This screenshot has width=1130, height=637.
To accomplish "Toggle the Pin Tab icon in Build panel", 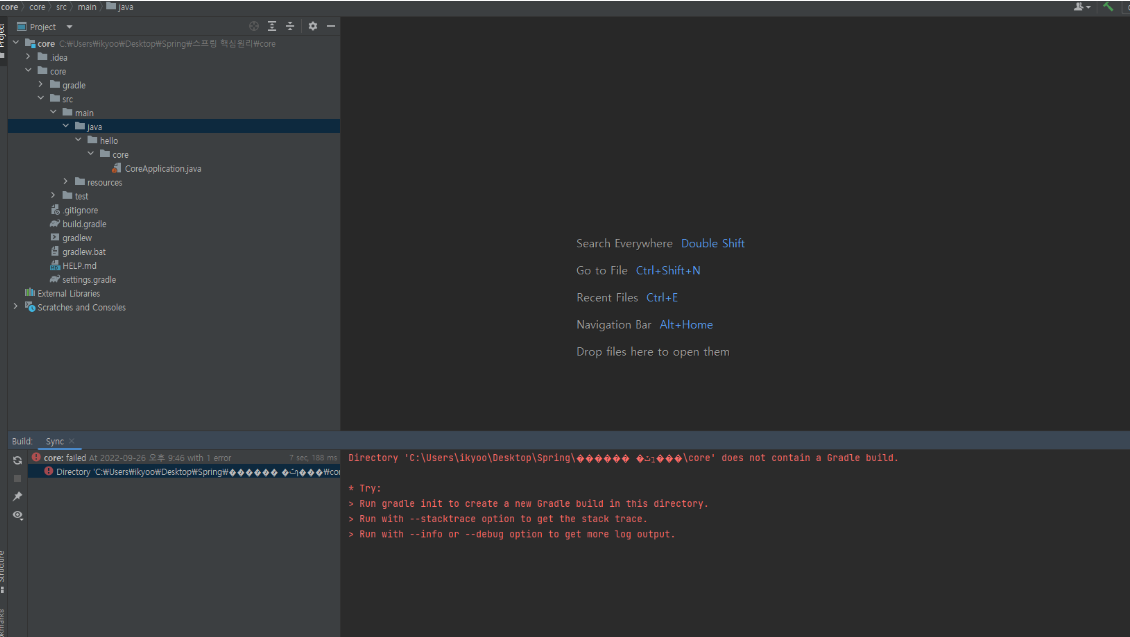I will [x=17, y=496].
